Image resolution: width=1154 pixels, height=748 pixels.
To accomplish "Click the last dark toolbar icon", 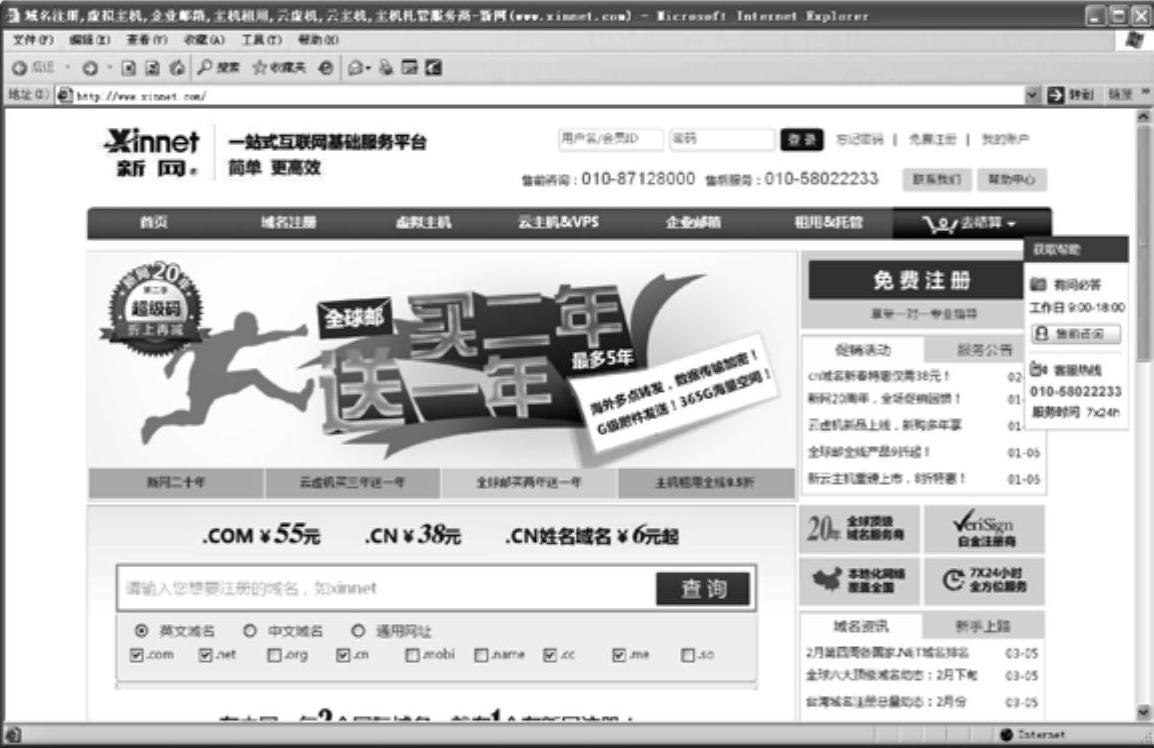I will [433, 68].
